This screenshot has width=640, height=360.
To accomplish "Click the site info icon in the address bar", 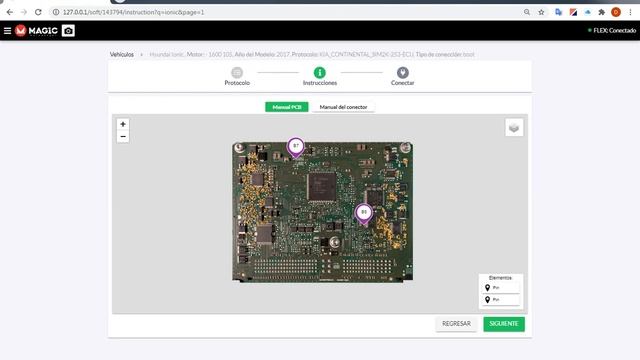I will [56, 12].
